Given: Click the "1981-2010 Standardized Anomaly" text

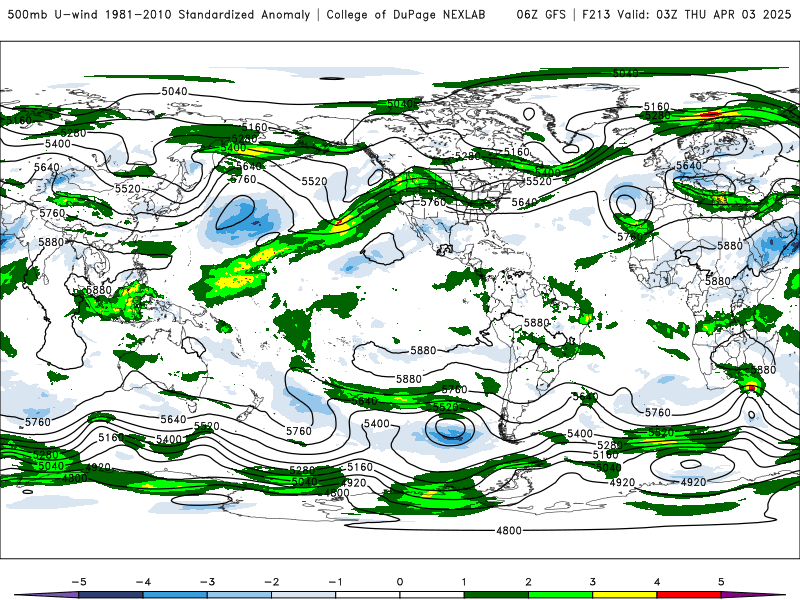Looking at the screenshot, I should [x=208, y=15].
